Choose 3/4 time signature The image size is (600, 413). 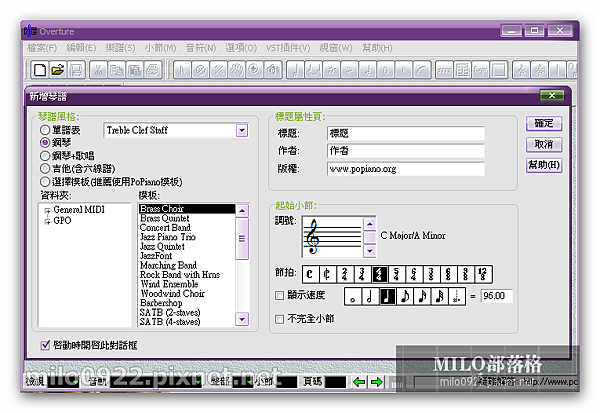tap(362, 274)
